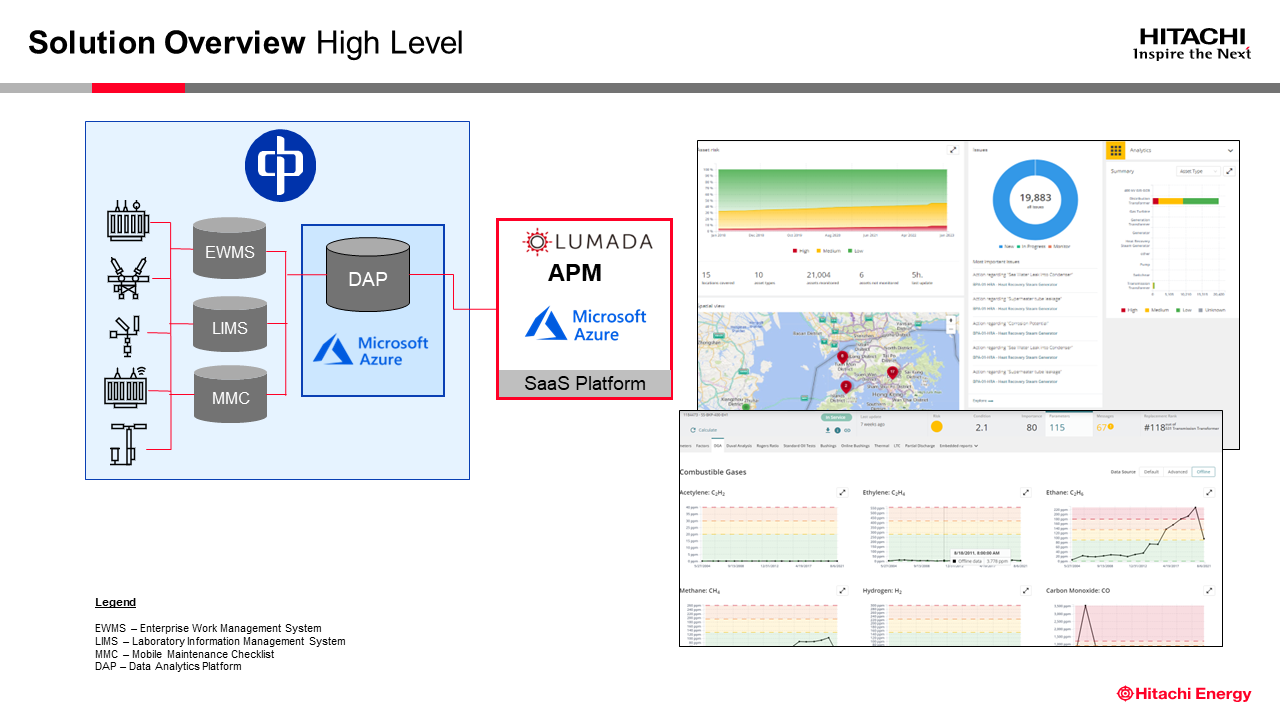Expand the Ethylene chart
Image resolution: width=1280 pixels, height=720 pixels.
pos(1025,492)
